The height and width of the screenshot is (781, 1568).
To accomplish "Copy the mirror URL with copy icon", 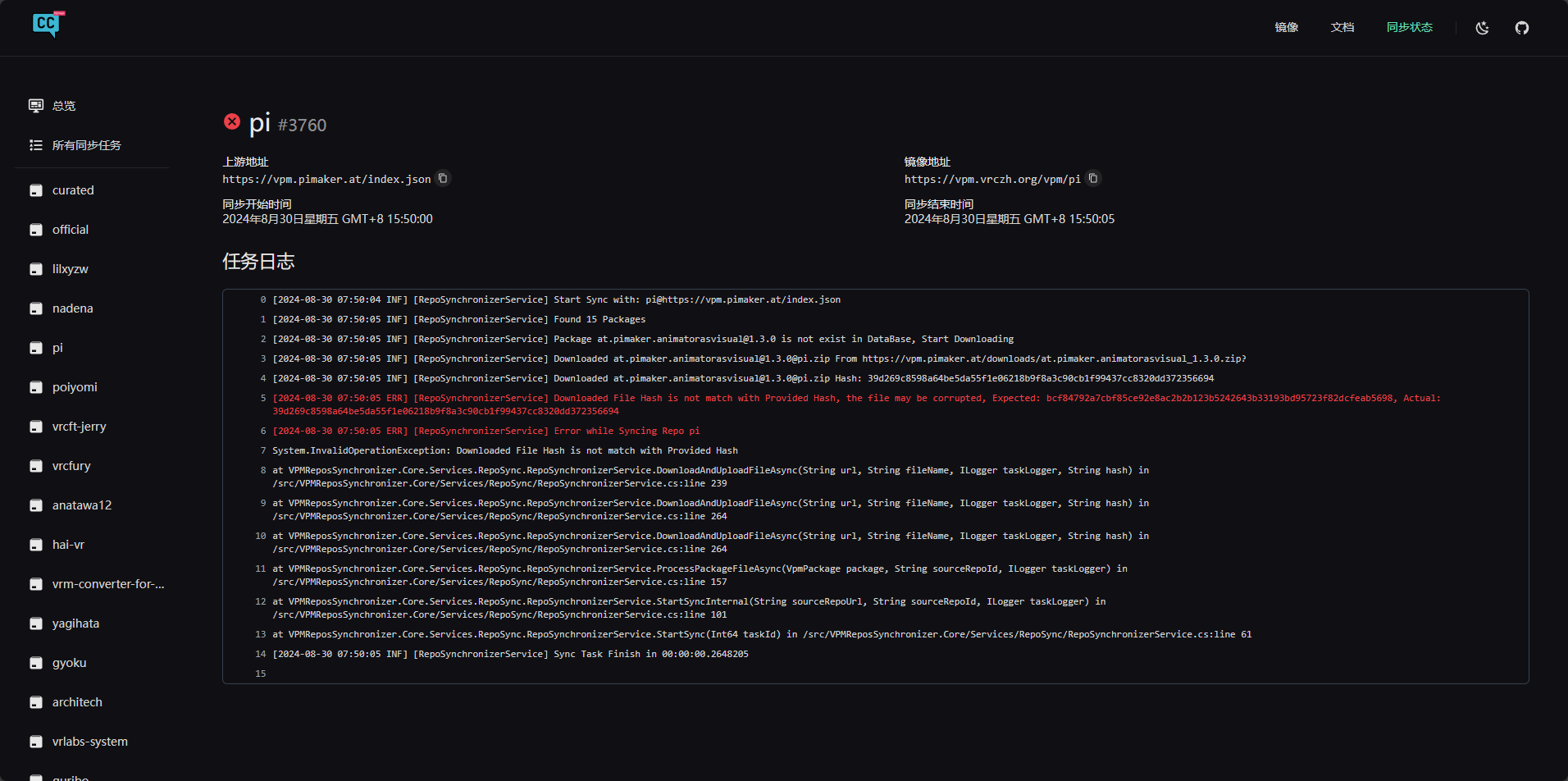I will coord(1092,178).
